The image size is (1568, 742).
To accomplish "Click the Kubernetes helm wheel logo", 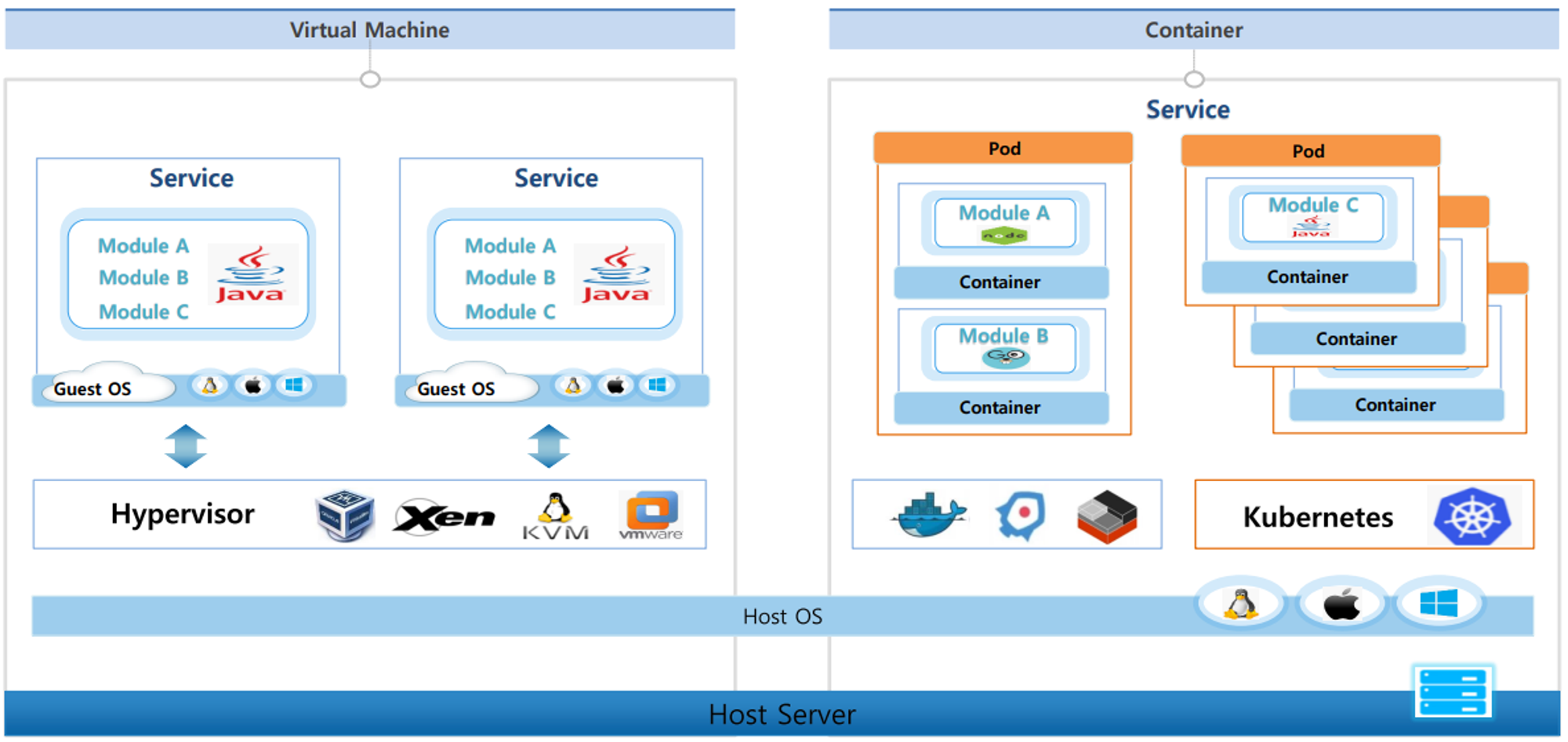I will (x=1472, y=516).
